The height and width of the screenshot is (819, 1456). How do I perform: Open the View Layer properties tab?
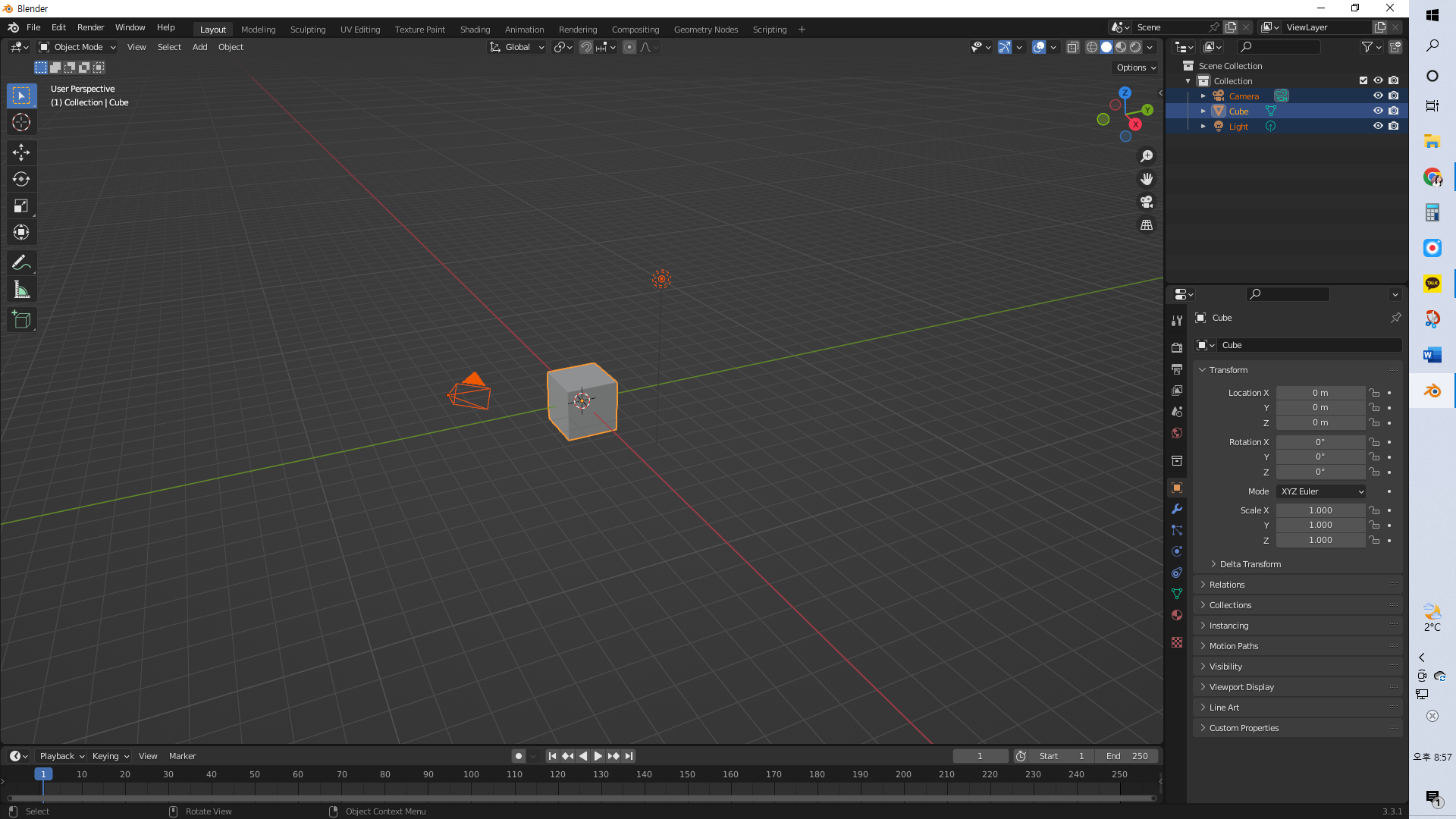point(1177,391)
